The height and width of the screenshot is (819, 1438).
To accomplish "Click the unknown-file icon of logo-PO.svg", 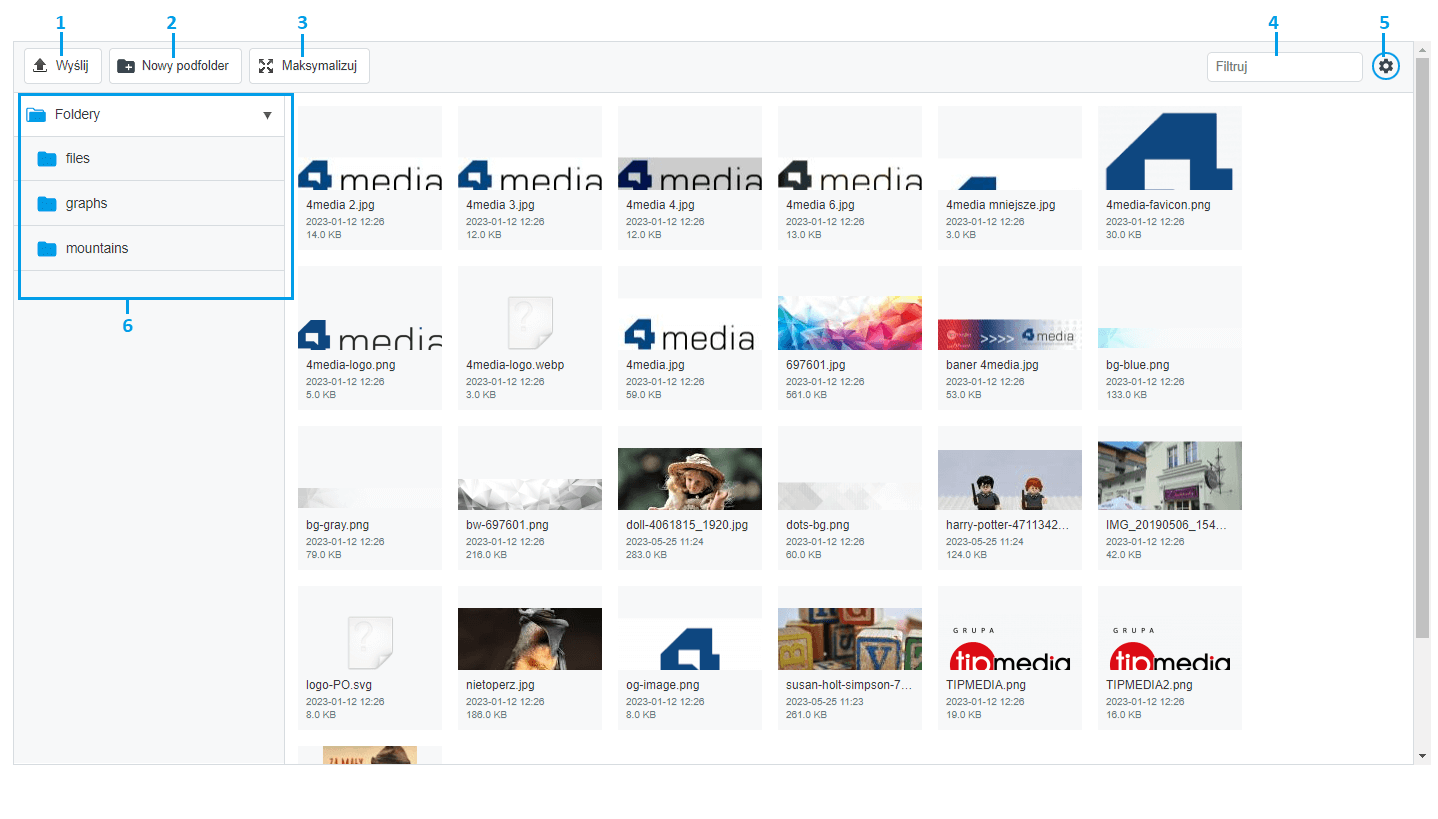I will coord(370,642).
